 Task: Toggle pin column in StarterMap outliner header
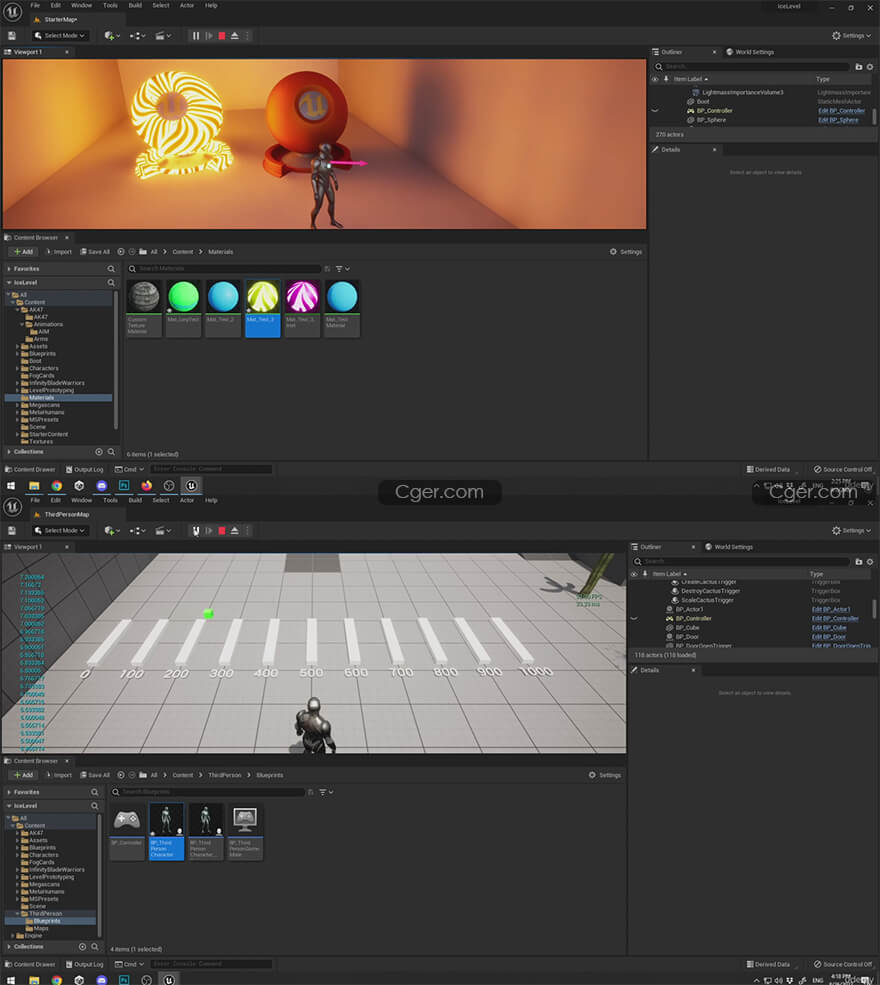point(666,79)
